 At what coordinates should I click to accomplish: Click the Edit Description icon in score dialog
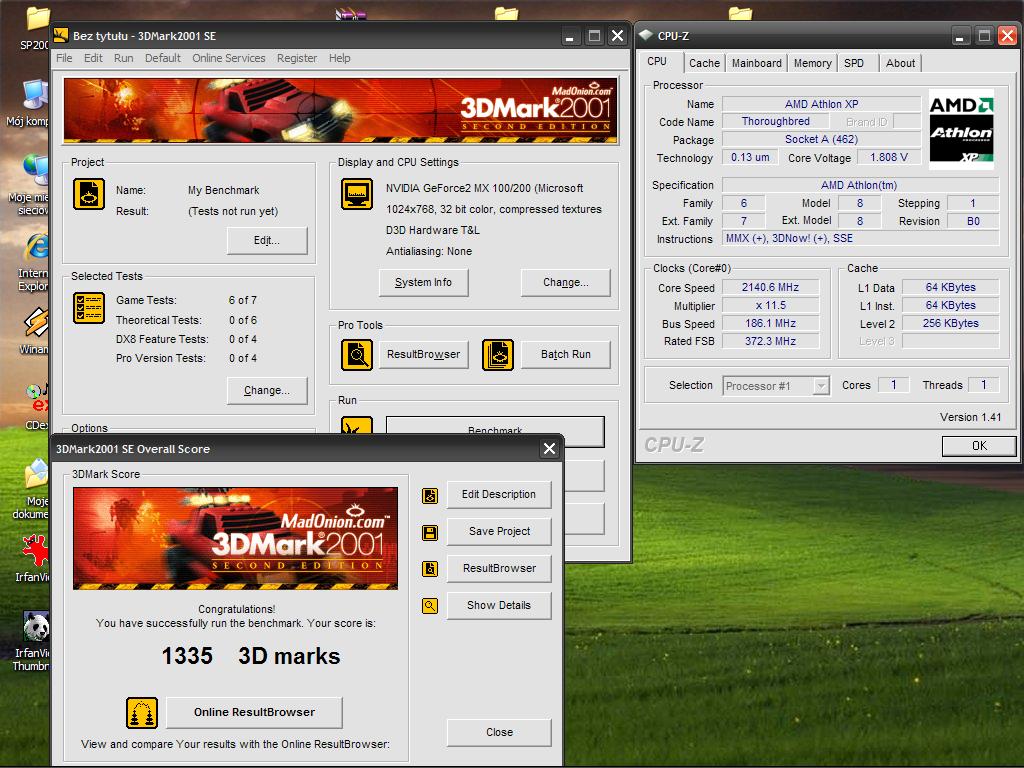coord(430,496)
